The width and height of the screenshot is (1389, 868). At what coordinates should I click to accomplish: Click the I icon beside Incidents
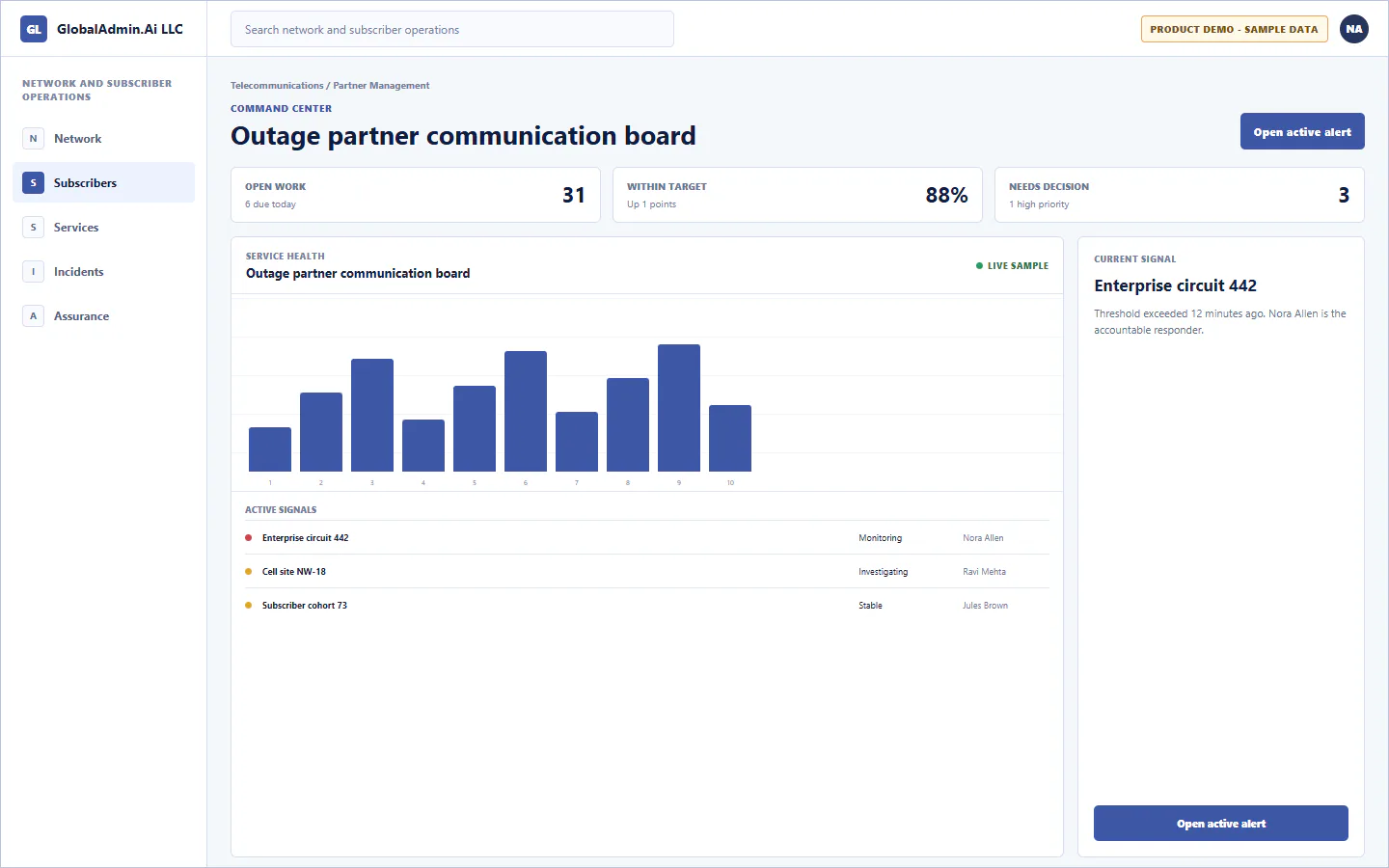coord(33,272)
